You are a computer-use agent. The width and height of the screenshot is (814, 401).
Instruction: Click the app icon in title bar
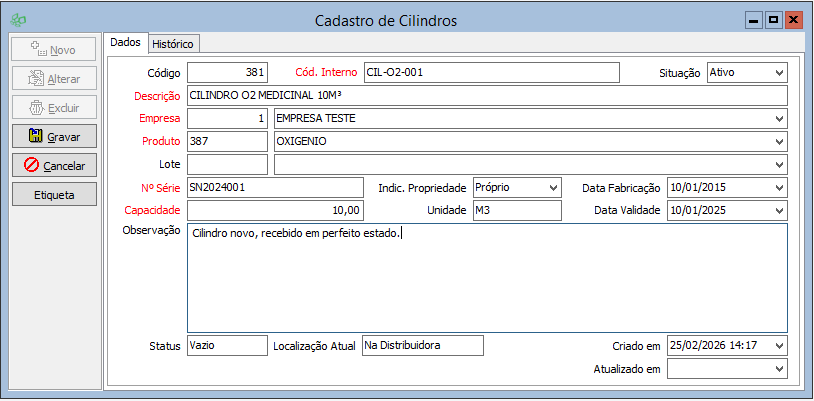click(x=17, y=20)
